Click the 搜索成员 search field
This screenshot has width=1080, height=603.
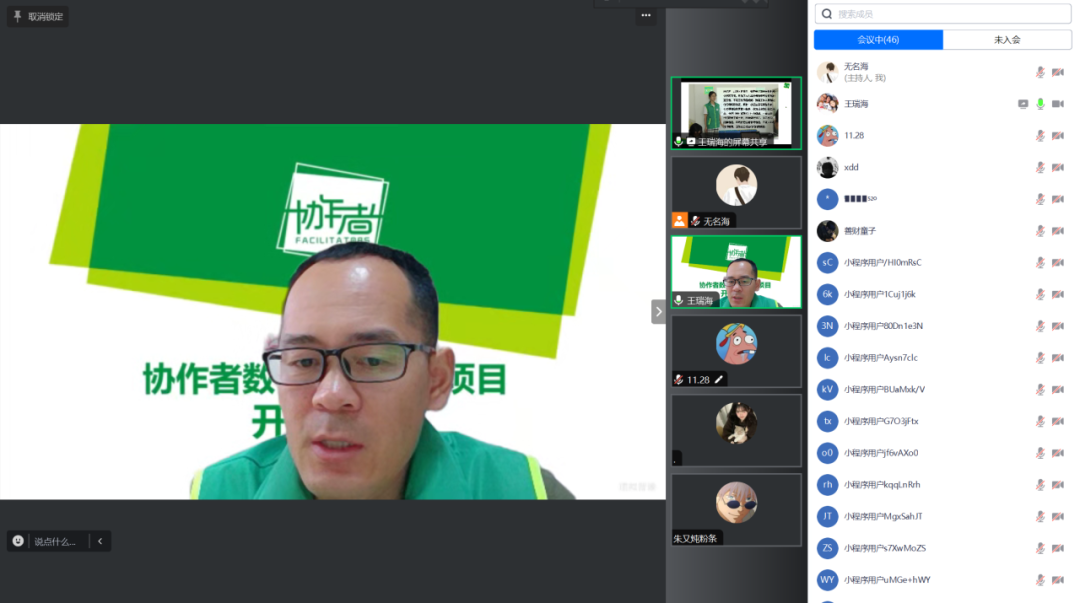[x=942, y=14]
